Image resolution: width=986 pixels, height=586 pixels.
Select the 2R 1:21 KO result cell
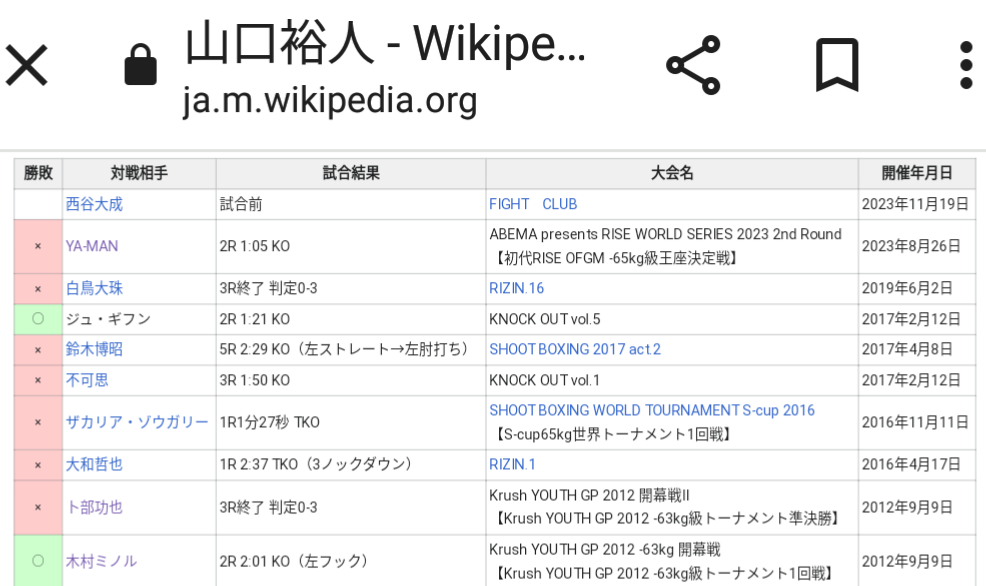[x=351, y=319]
